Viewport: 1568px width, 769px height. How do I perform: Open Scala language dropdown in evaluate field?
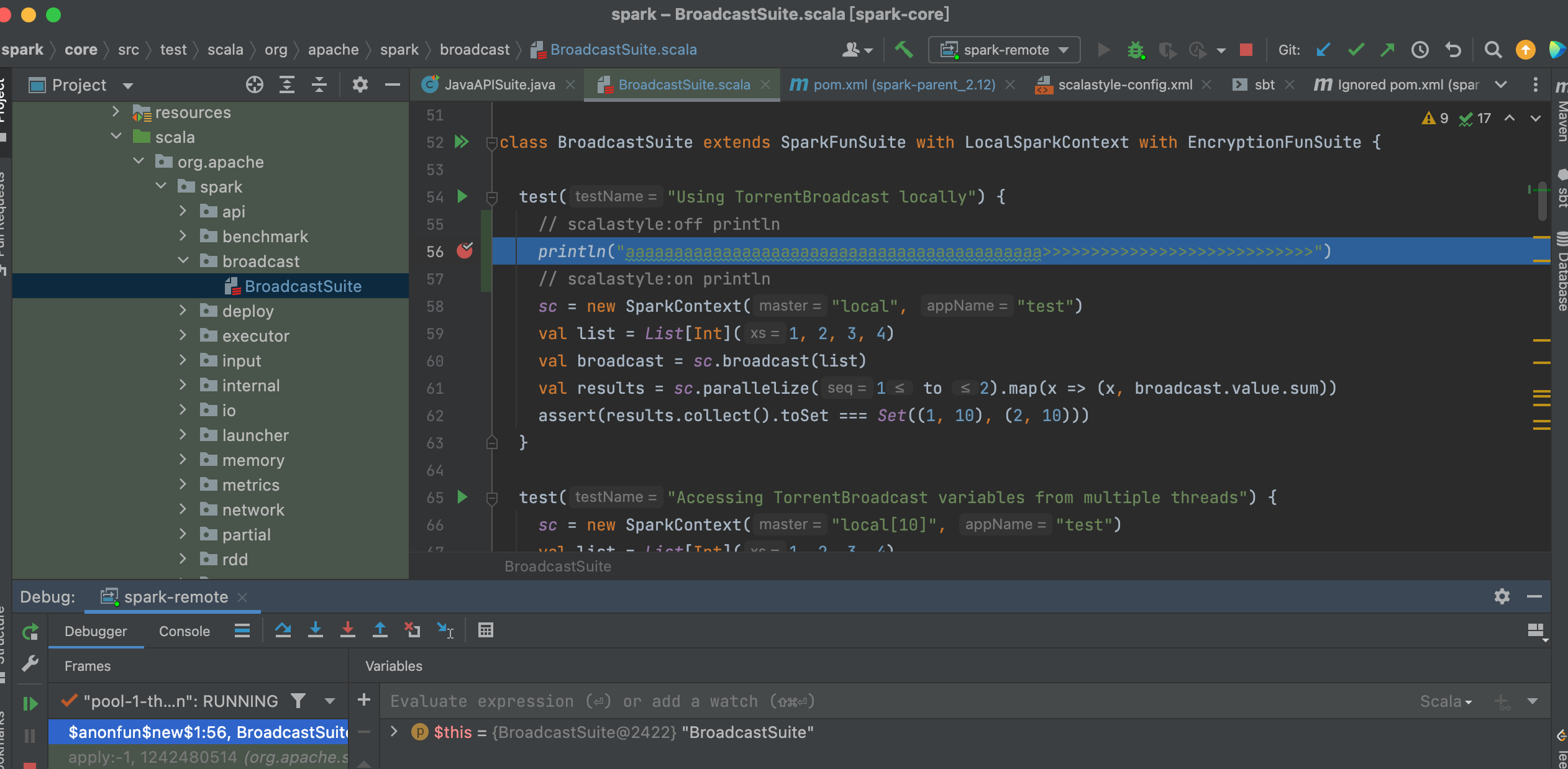[x=1446, y=701]
